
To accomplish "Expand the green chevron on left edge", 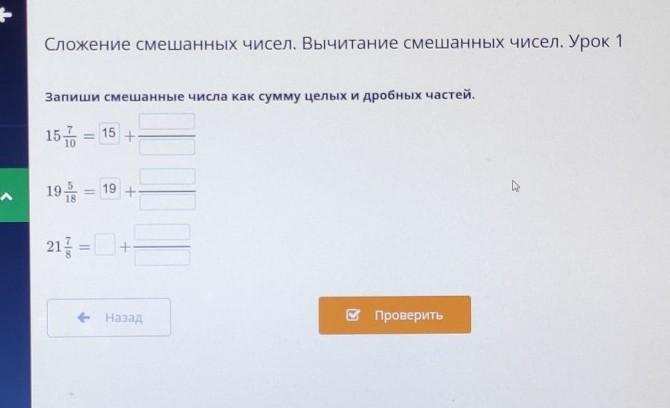I will click(x=10, y=196).
